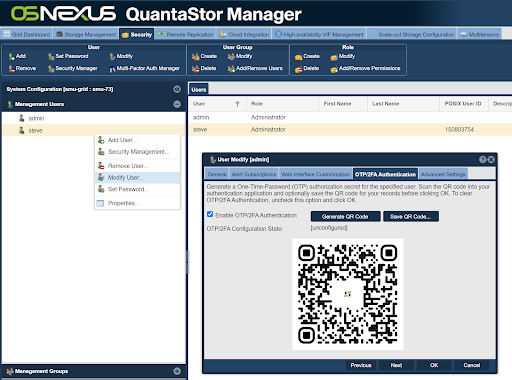Click Delete in the User Group section
512x380 pixels.
tap(204, 68)
